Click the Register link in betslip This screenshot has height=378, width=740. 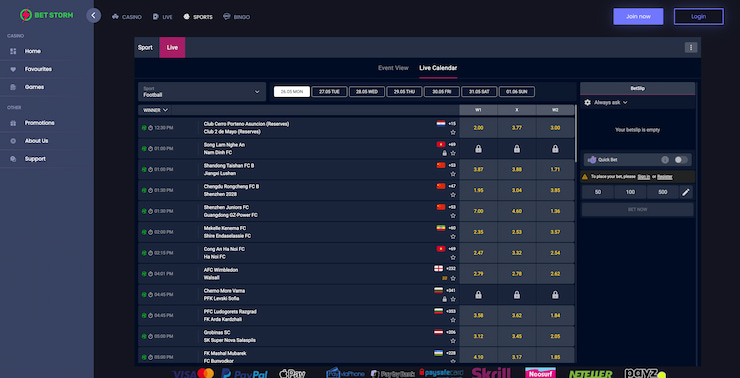(x=665, y=177)
